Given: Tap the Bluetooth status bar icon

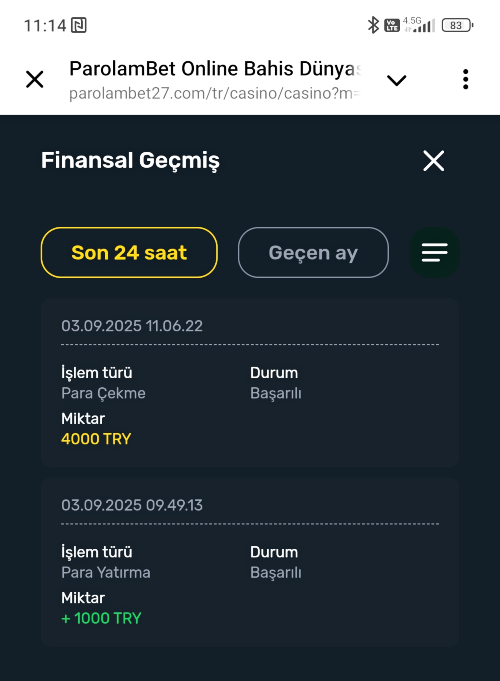Looking at the screenshot, I should [373, 25].
